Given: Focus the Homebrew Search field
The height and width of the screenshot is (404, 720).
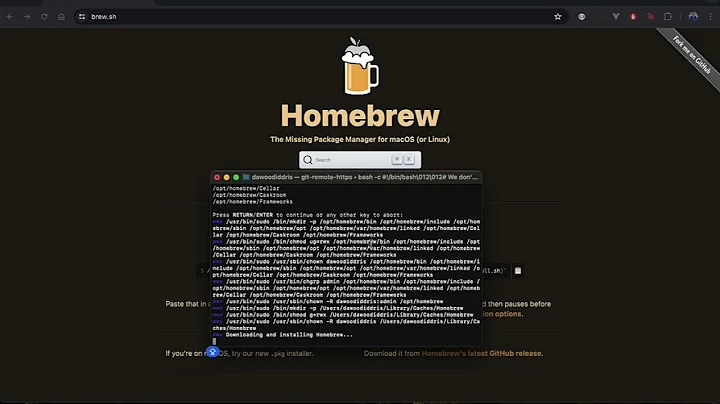Looking at the screenshot, I should point(360,160).
